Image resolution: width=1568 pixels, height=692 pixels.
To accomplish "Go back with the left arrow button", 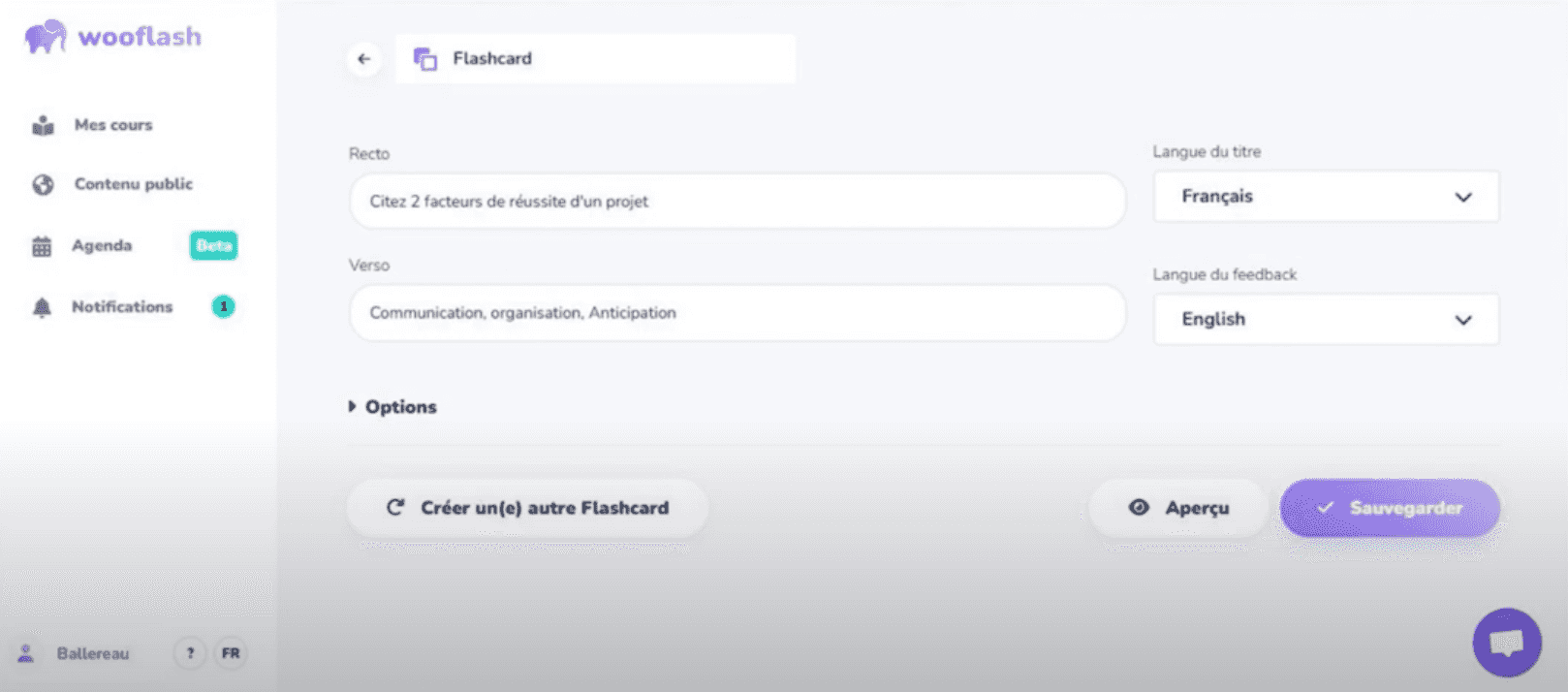I will click(364, 59).
